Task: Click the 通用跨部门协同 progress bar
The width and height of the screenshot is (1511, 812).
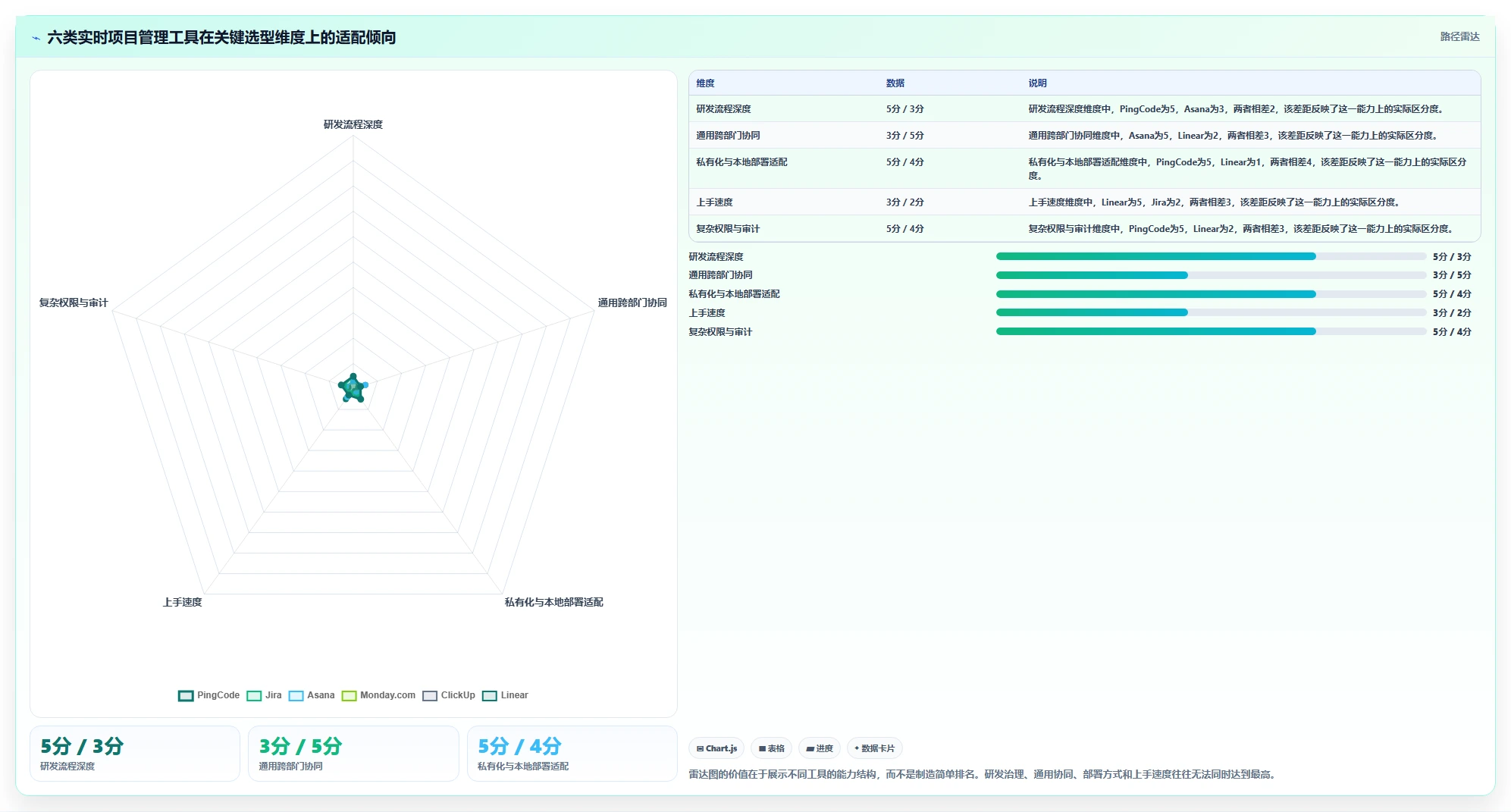Action: click(1211, 275)
